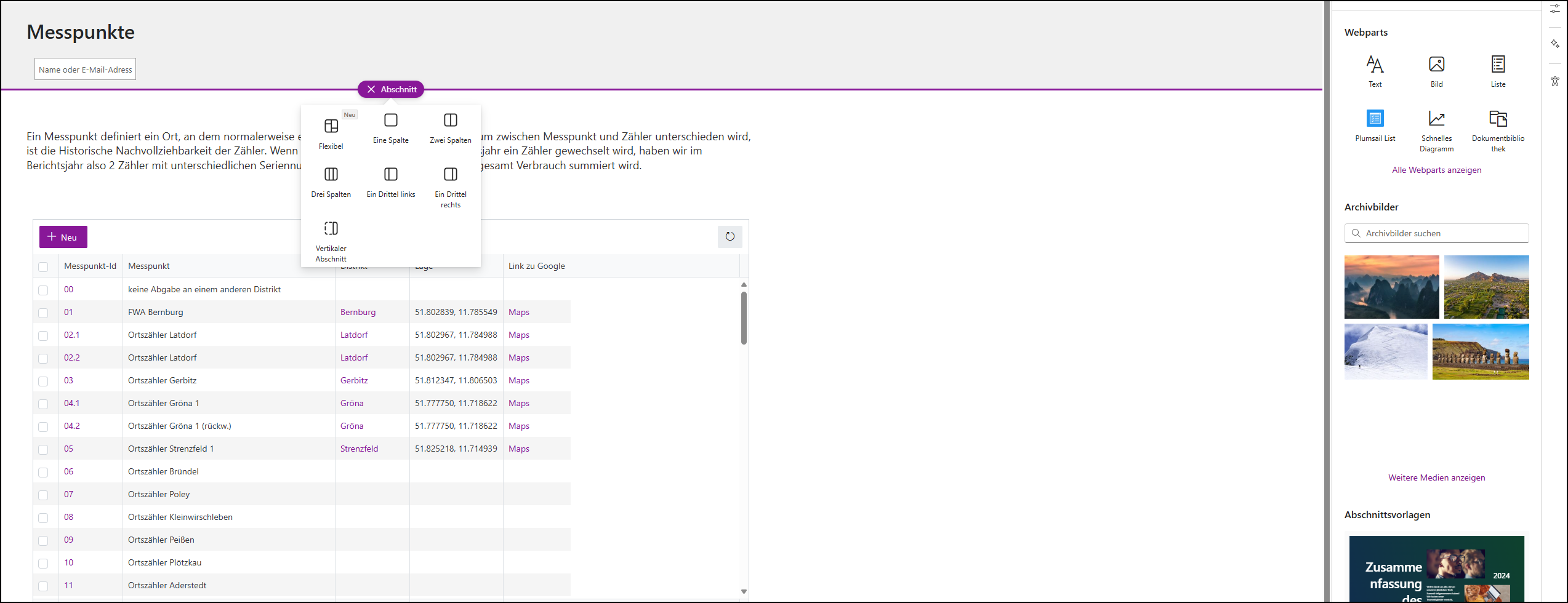Click the Neu button in list
This screenshot has height=603, width=1568.
(63, 237)
